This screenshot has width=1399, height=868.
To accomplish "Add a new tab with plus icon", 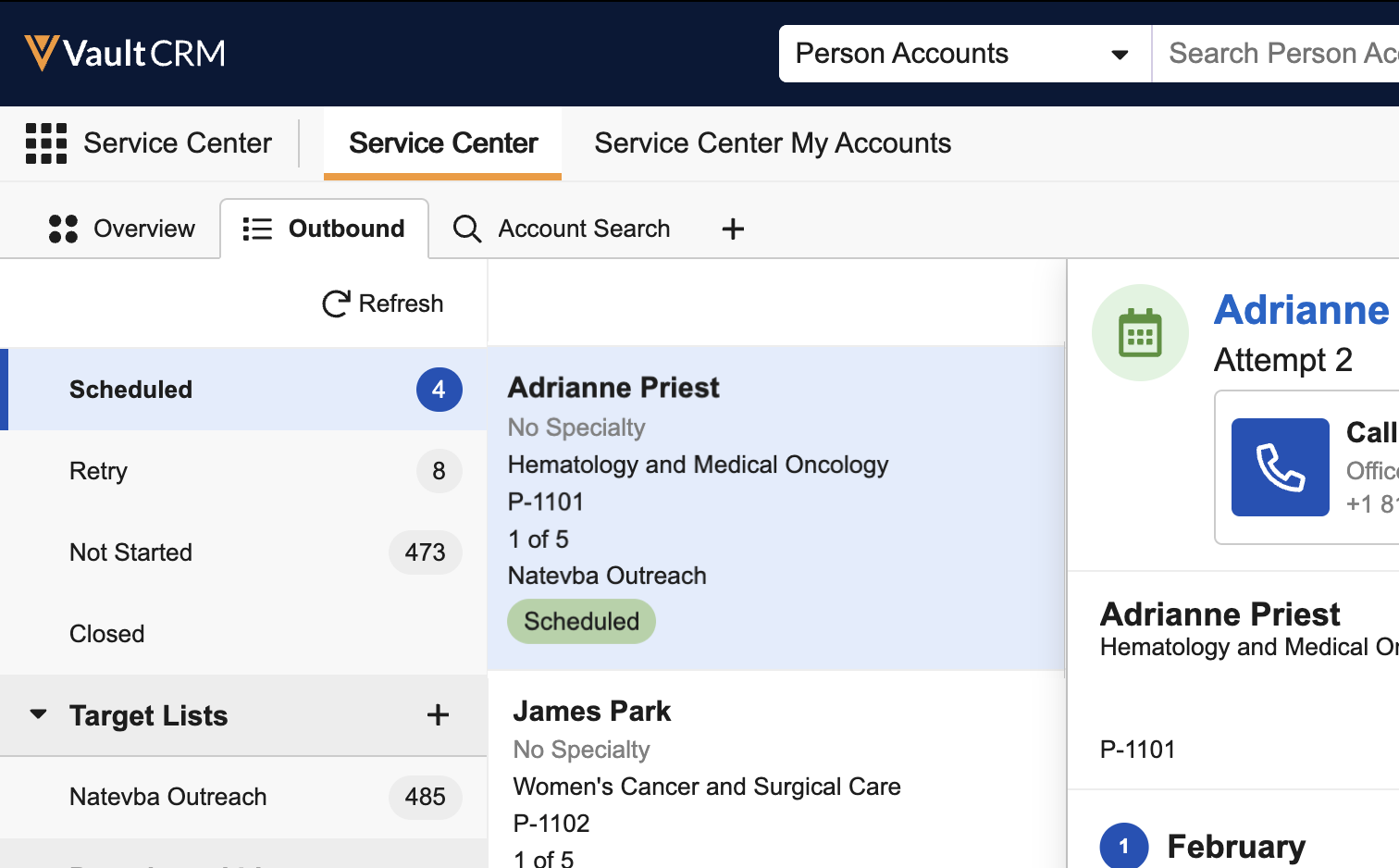I will [733, 229].
